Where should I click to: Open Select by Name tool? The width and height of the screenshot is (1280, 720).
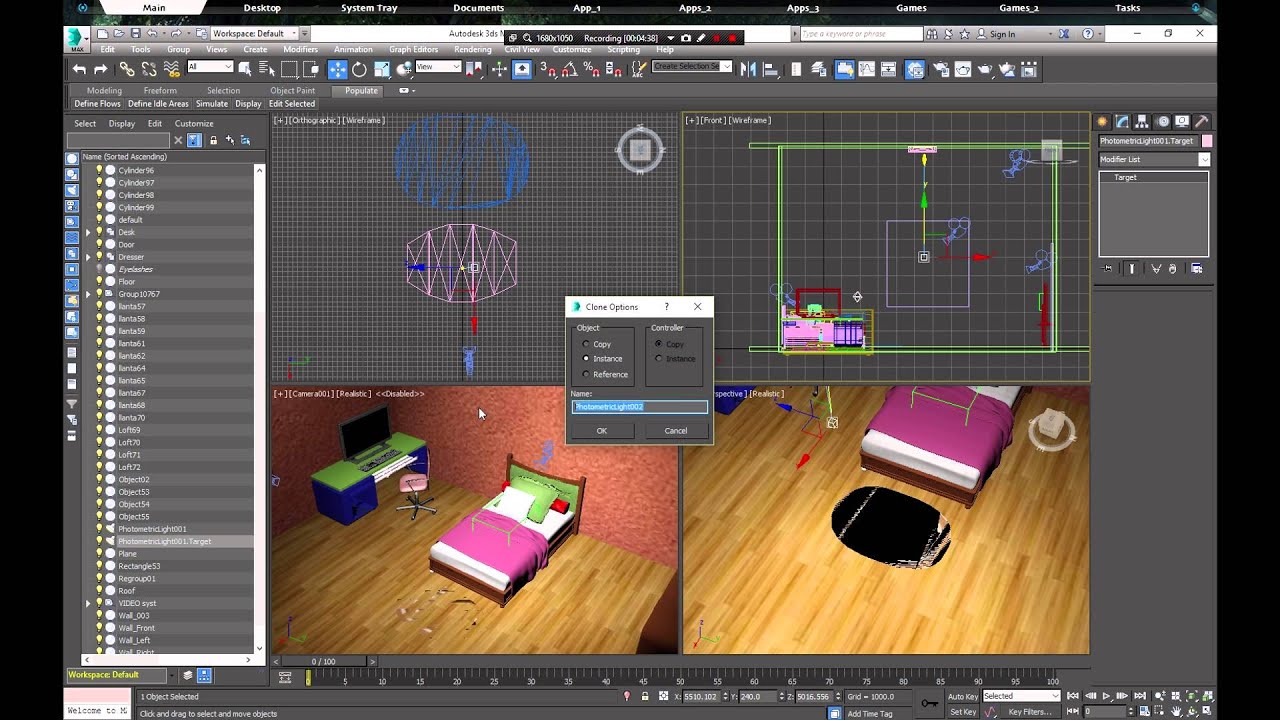point(267,69)
